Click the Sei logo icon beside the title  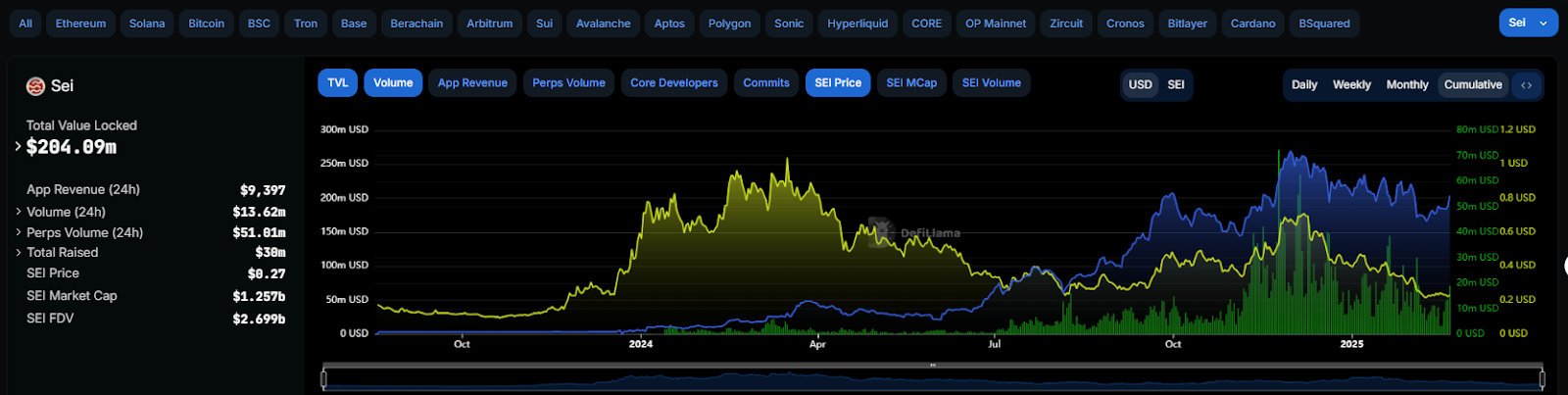click(x=35, y=86)
